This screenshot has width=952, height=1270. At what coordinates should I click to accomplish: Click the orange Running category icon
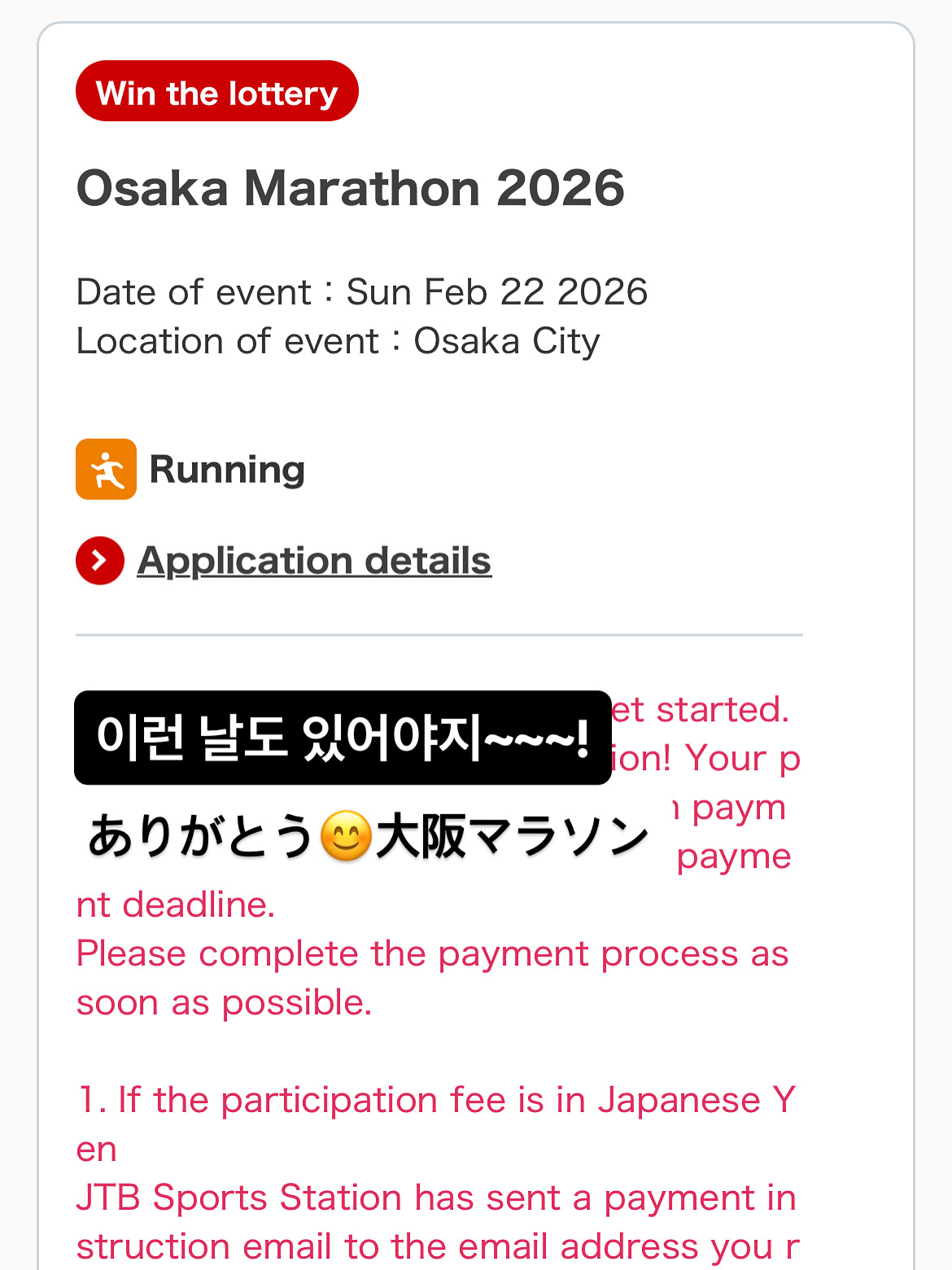point(106,469)
